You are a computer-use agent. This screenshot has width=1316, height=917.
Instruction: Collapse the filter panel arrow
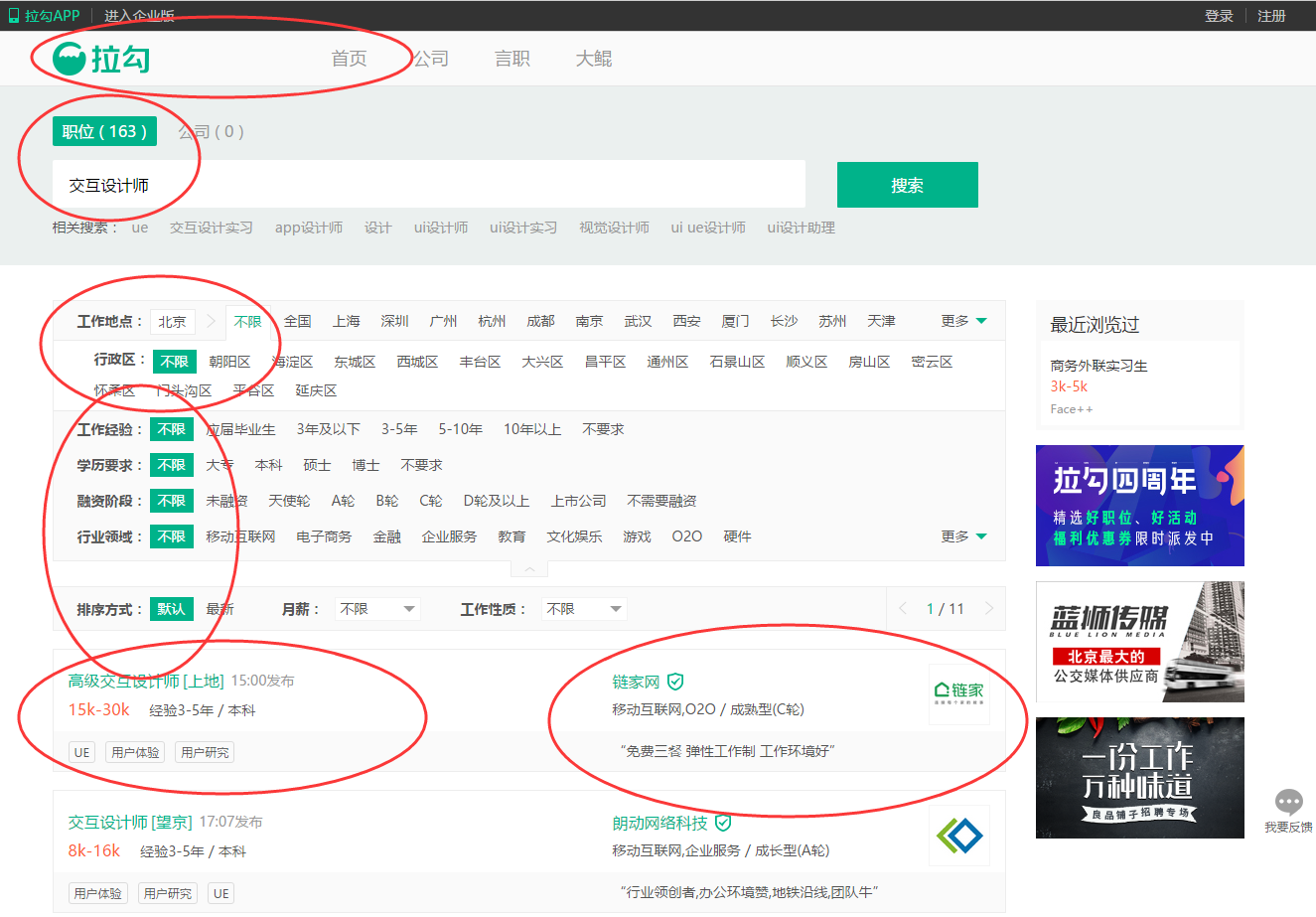click(x=529, y=569)
